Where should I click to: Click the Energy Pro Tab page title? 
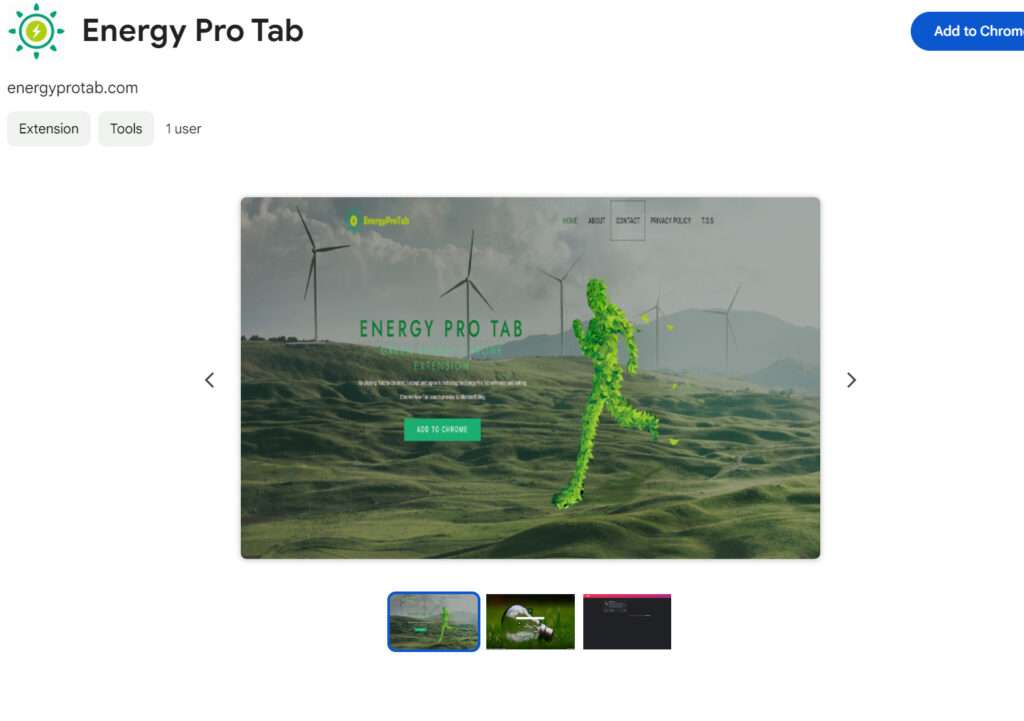point(193,31)
